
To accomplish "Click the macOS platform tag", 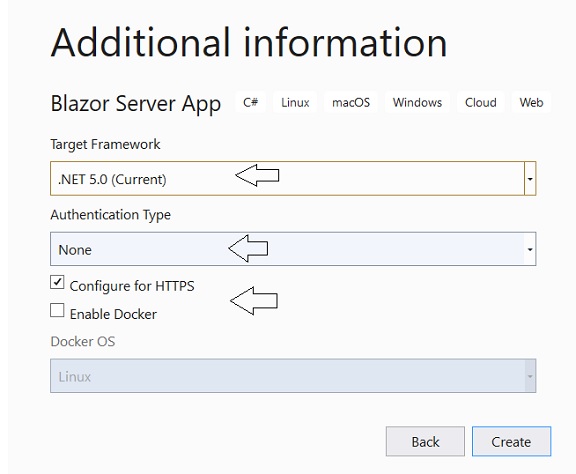I will tap(351, 102).
